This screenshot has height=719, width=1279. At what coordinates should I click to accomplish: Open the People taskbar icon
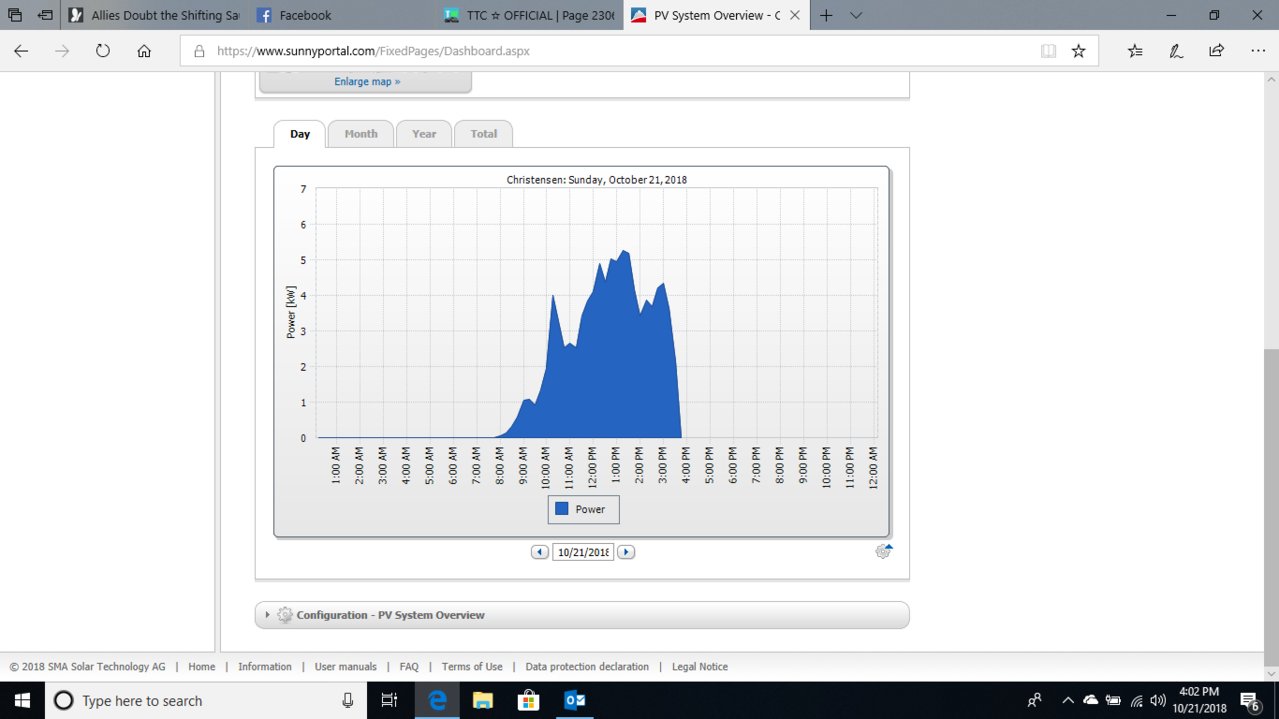click(x=1035, y=701)
